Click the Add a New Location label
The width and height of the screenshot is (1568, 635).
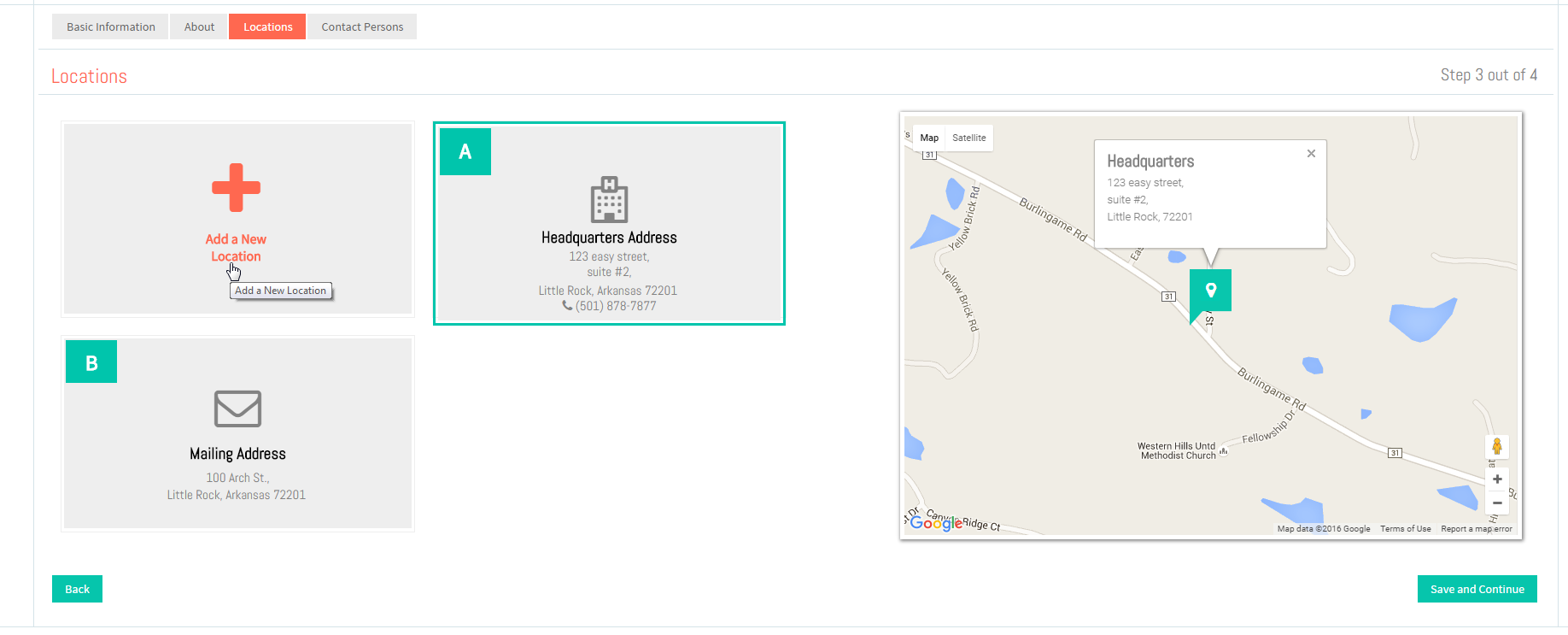236,248
